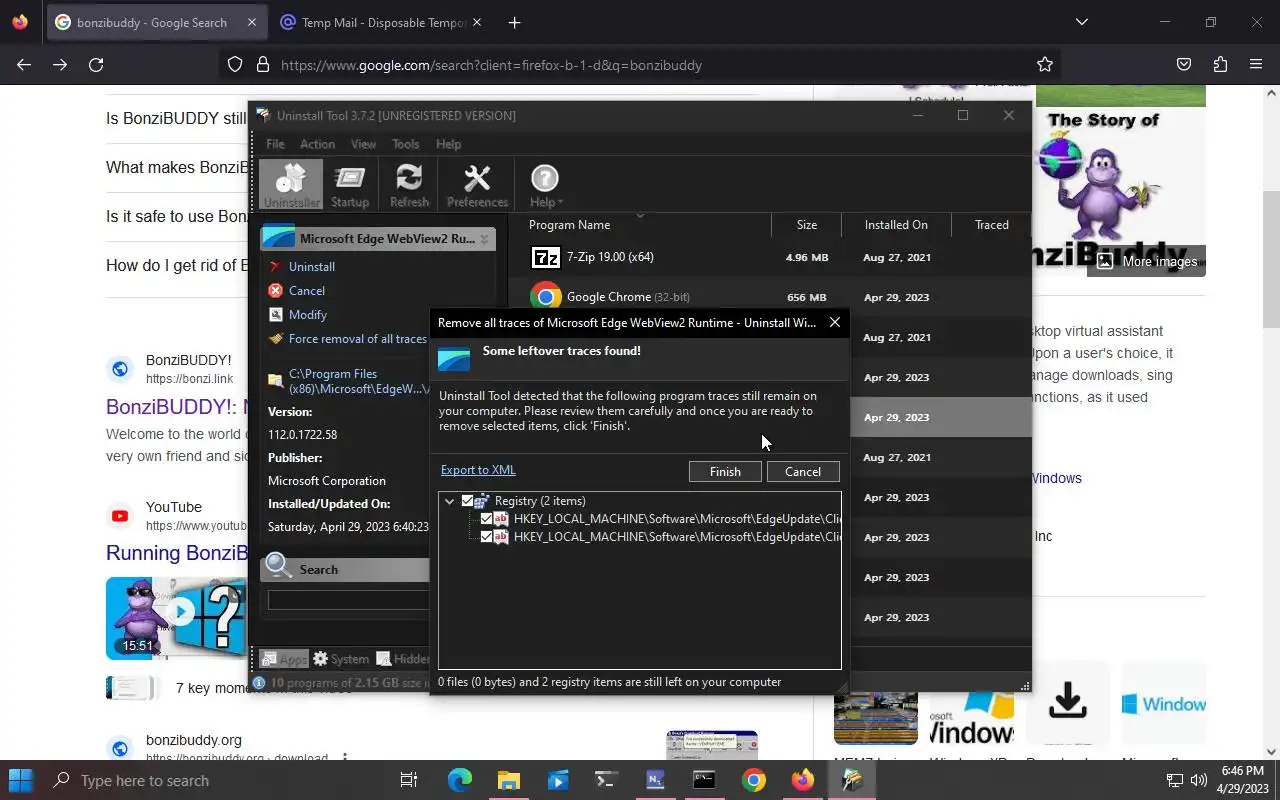This screenshot has height=800, width=1280.
Task: Click the site padlock icon
Action: (263, 65)
